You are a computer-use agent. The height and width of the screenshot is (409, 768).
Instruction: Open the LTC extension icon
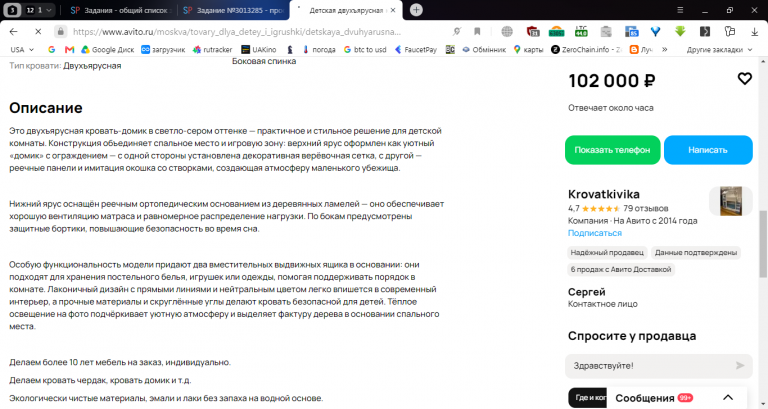click(581, 32)
